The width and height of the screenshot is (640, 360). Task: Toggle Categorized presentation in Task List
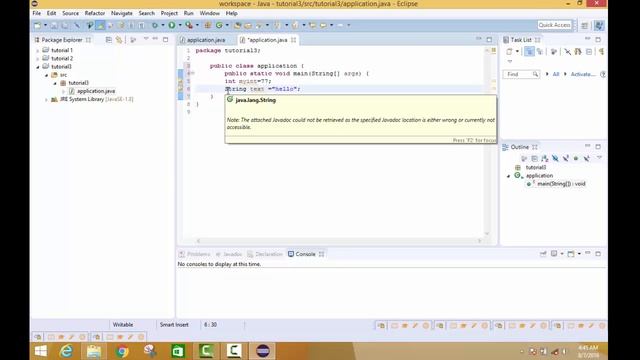pos(529,51)
